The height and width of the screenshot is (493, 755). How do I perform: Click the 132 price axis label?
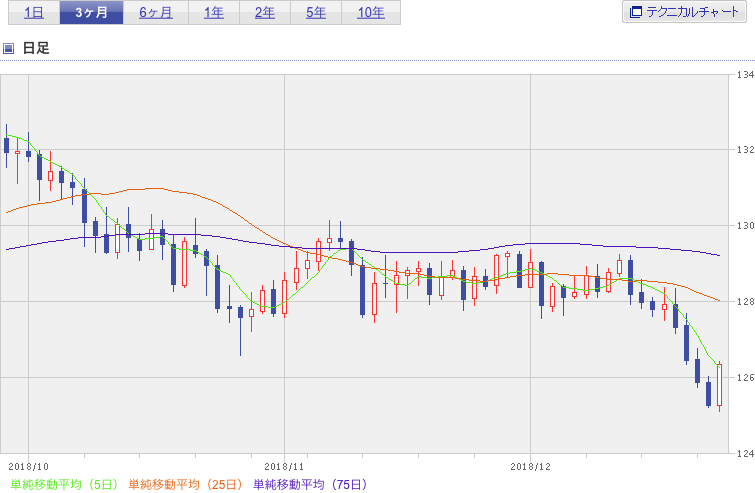click(745, 150)
